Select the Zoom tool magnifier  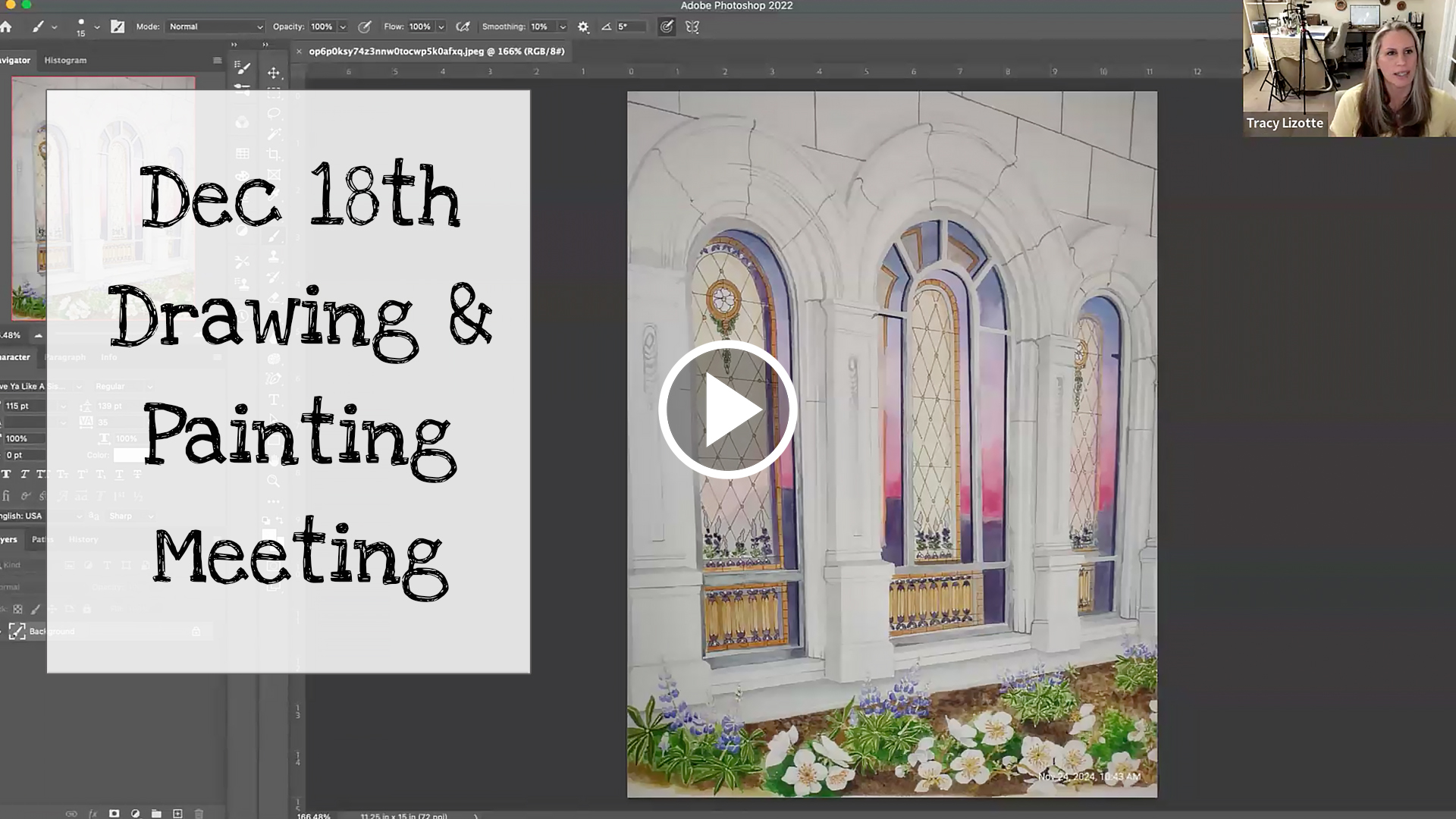click(274, 481)
